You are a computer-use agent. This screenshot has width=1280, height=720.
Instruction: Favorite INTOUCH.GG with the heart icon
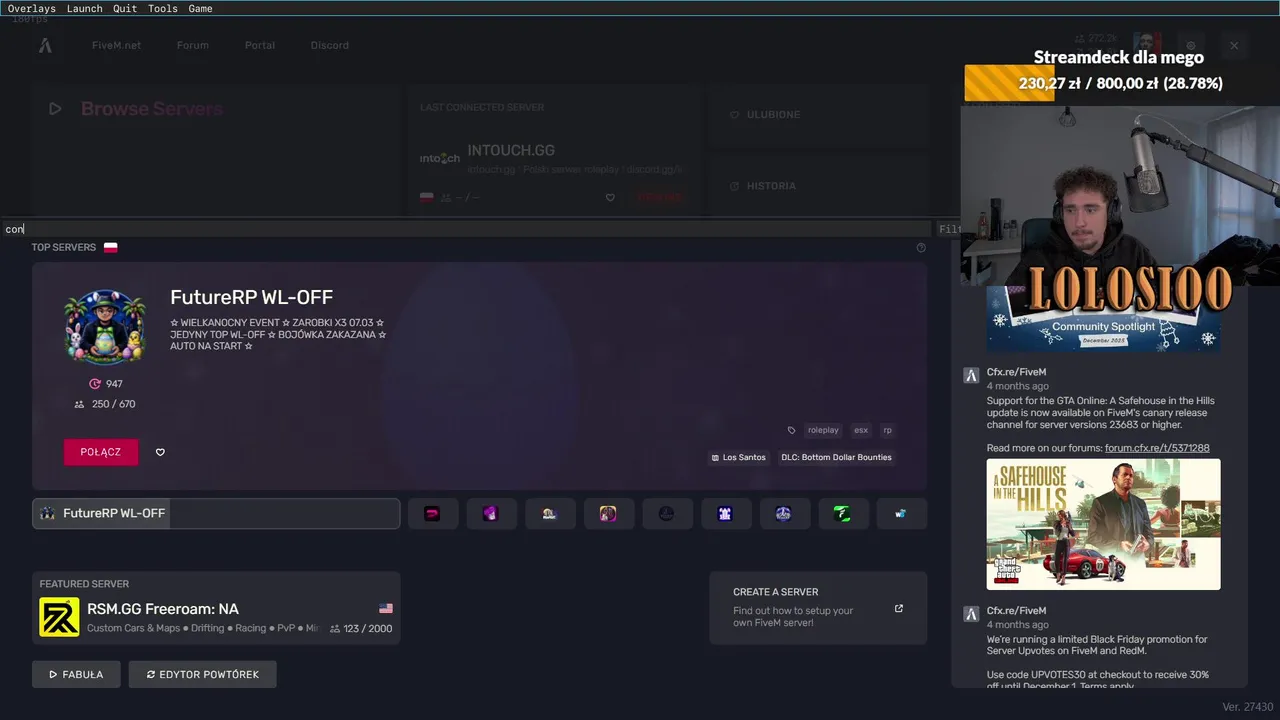610,198
